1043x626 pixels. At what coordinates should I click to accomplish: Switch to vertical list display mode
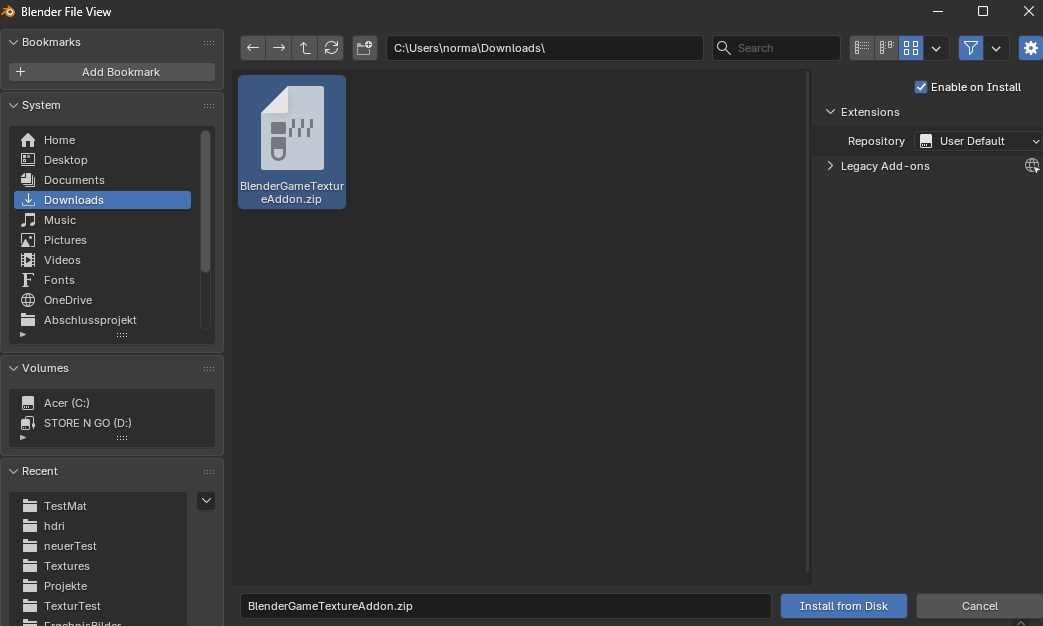(x=862, y=48)
